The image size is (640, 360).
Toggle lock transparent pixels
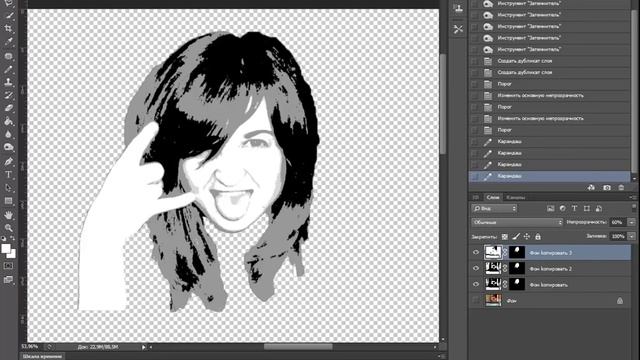[505, 236]
